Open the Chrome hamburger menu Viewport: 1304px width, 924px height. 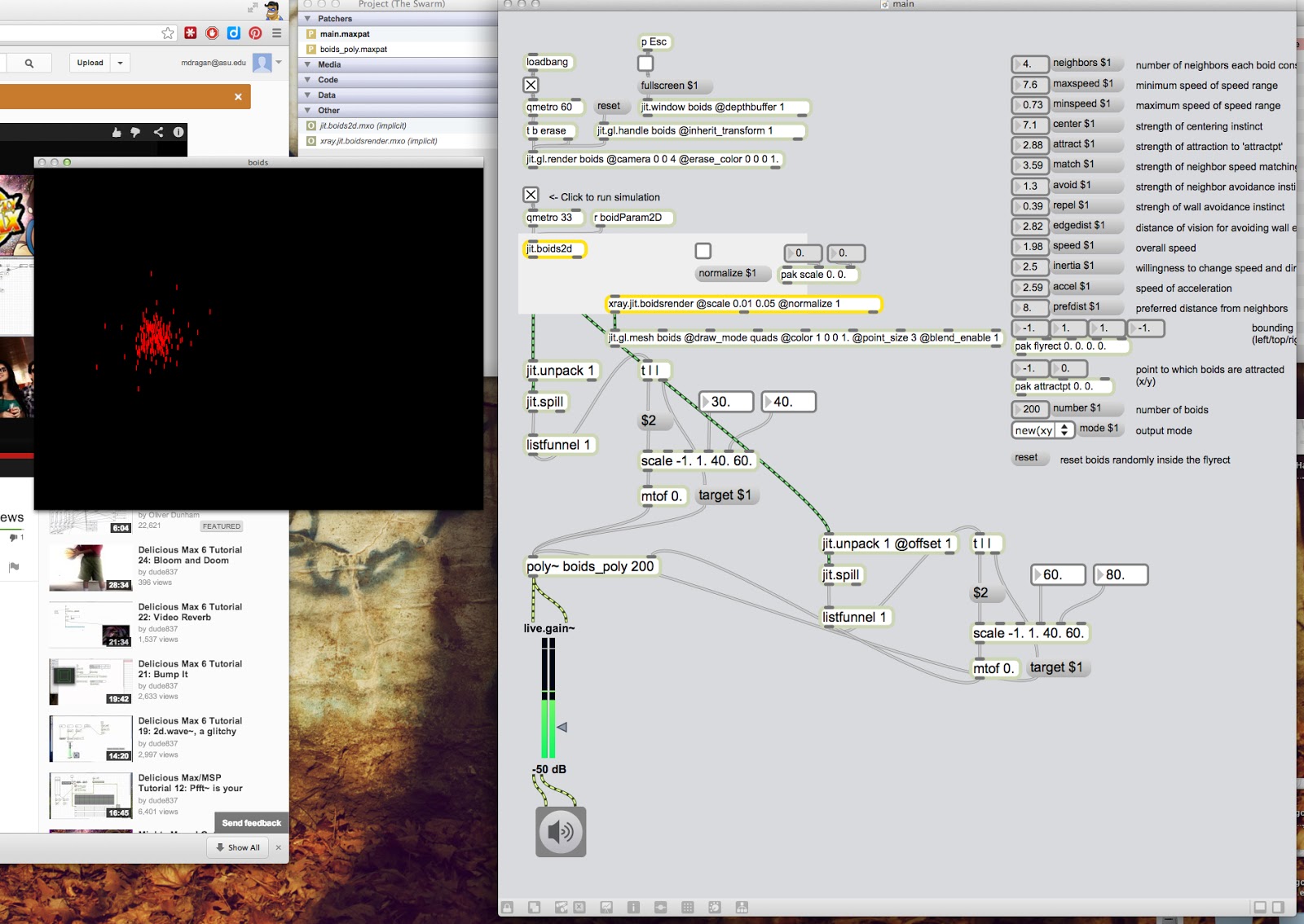pos(276,33)
